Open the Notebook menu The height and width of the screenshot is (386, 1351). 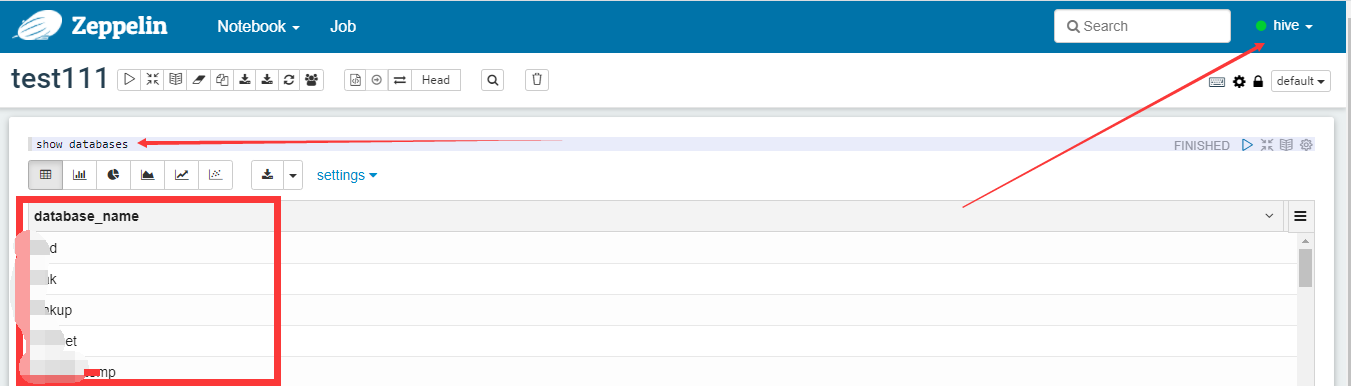[258, 27]
